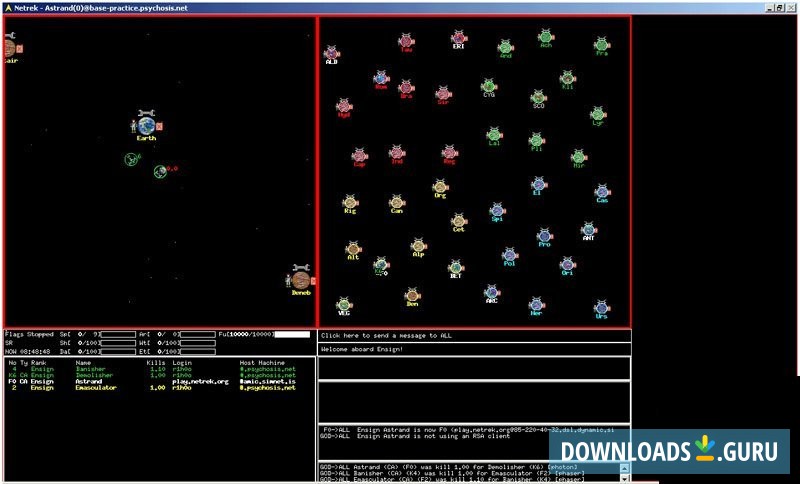Click the SCO planet on the galactic map
Image resolution: width=800 pixels, height=484 pixels.
[x=538, y=97]
